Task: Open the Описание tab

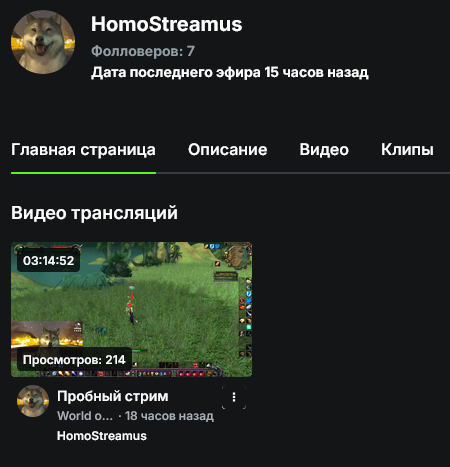Action: (227, 150)
